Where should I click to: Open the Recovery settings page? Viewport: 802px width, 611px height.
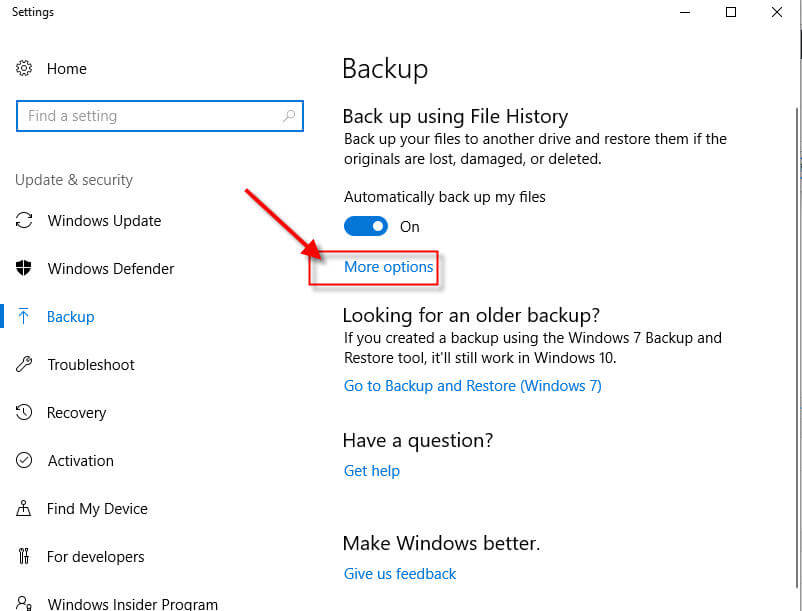(77, 413)
